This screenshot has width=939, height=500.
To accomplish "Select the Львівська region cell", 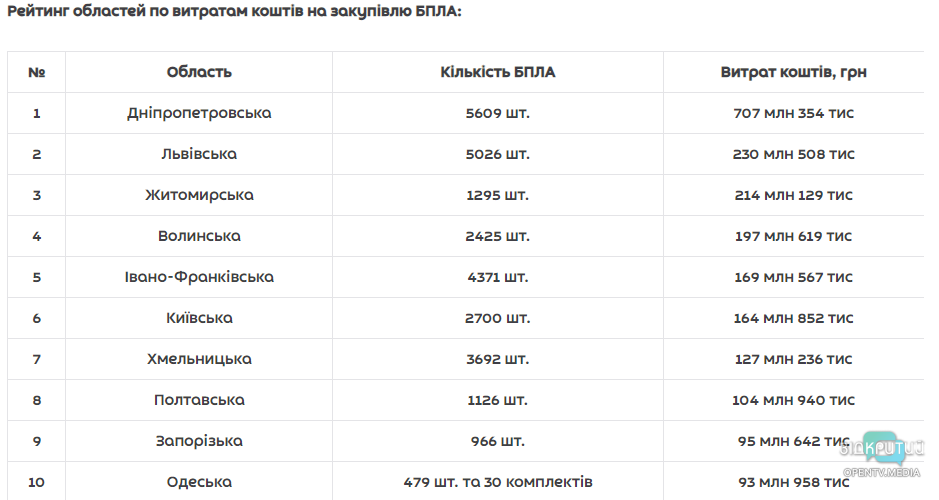I will pos(199,154).
